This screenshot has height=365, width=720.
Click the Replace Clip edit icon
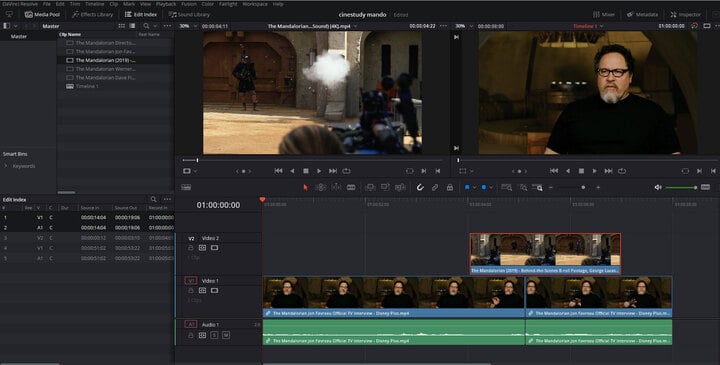pos(400,187)
